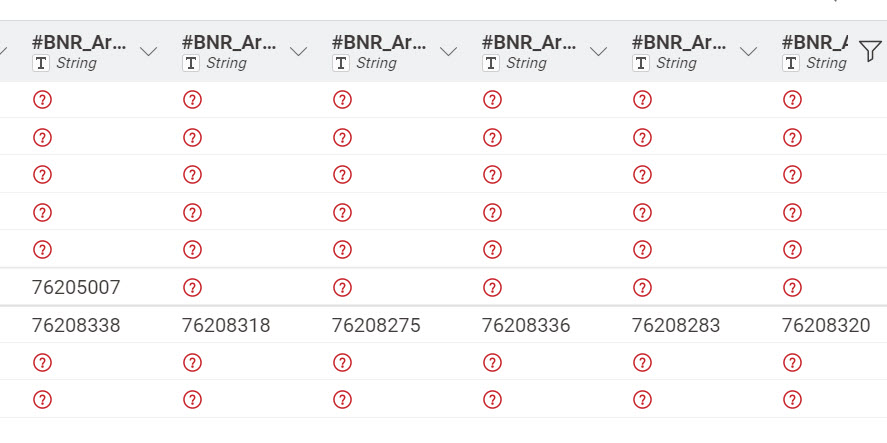Open header chevron above 76208283 column
This screenshot has width=887, height=443.
coord(749,52)
